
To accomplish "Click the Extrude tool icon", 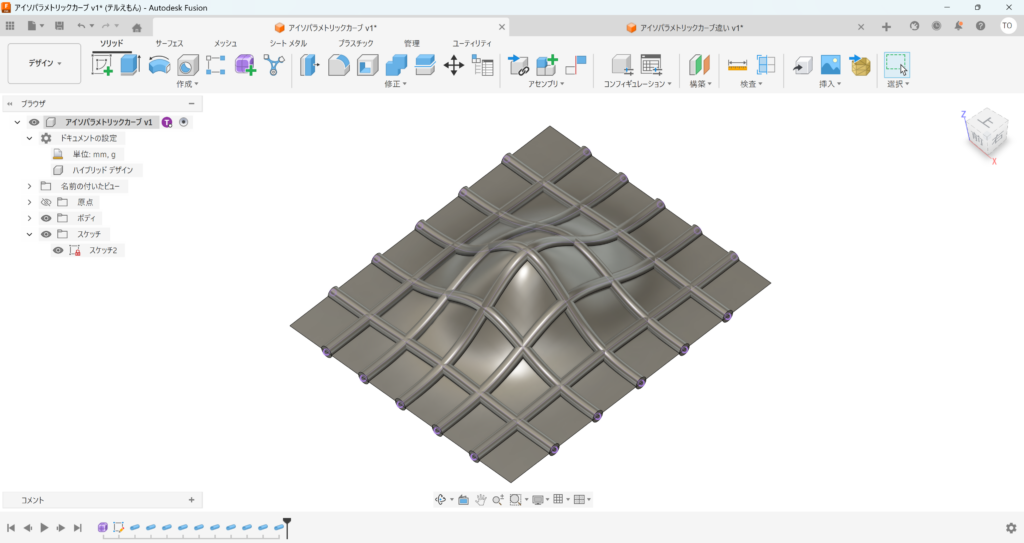I will [x=130, y=65].
